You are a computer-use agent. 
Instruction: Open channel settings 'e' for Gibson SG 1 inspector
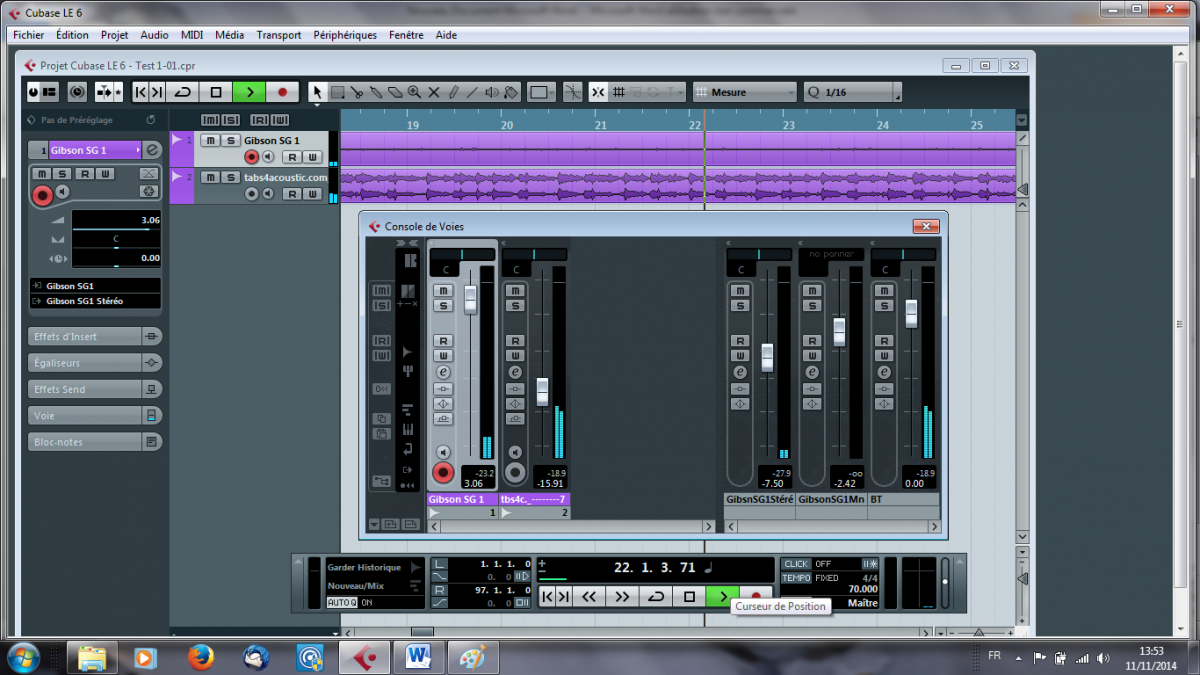tap(152, 150)
